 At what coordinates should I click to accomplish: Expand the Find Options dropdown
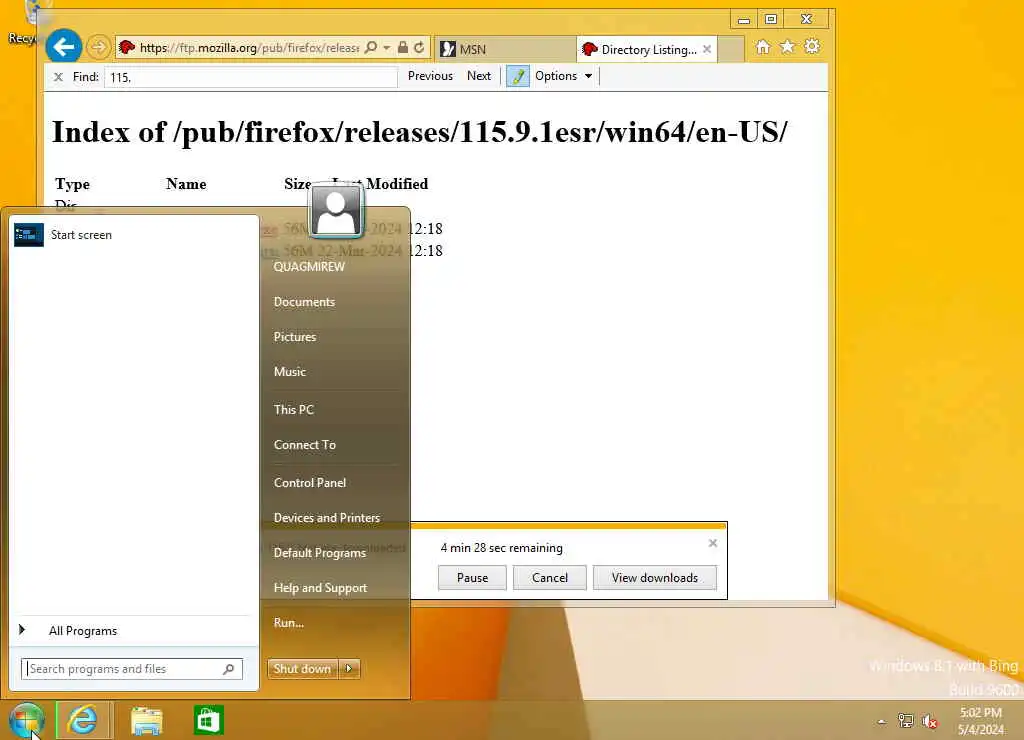(564, 76)
